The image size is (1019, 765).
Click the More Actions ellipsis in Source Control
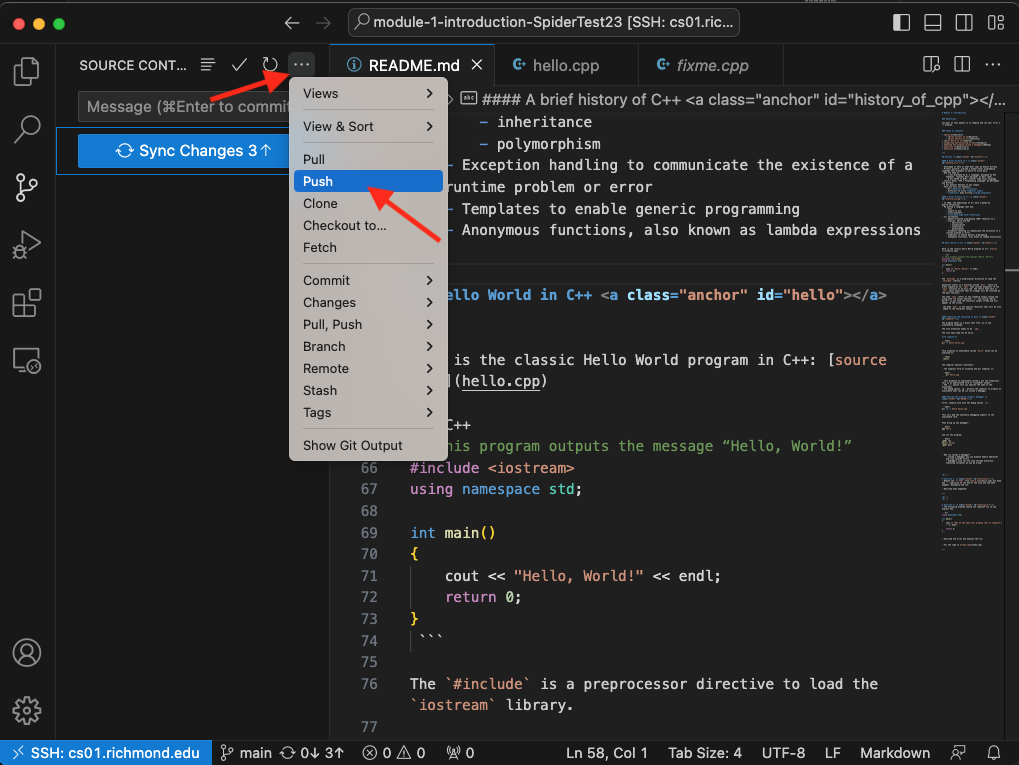[302, 64]
